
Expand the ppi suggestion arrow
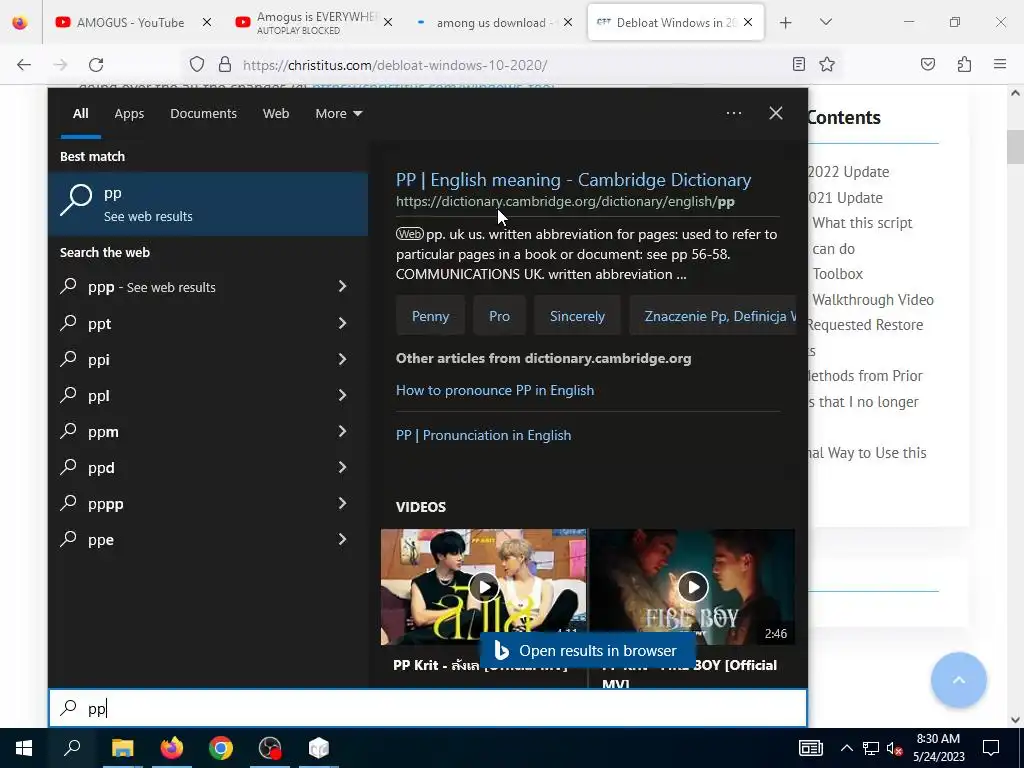[x=342, y=359]
